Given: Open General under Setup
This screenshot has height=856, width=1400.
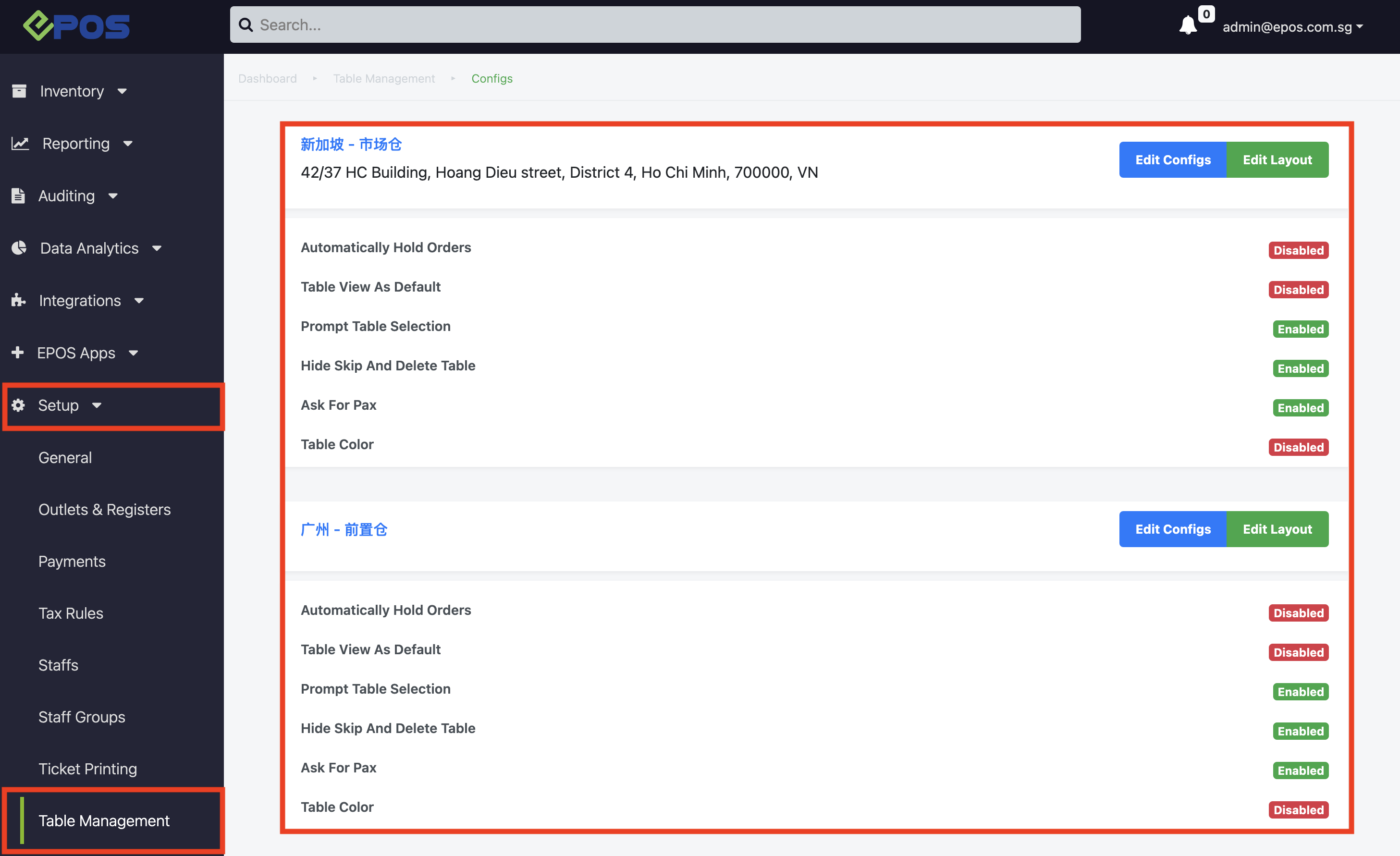Looking at the screenshot, I should (x=65, y=457).
